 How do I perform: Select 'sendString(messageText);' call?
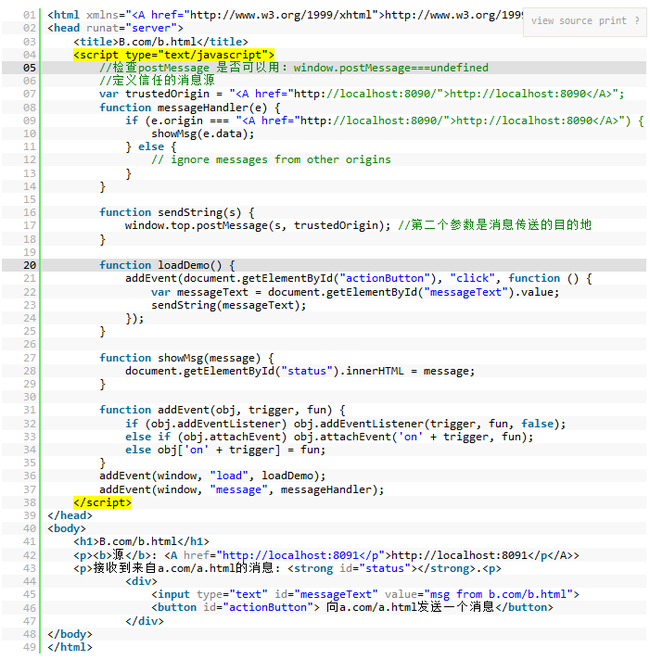coord(229,305)
